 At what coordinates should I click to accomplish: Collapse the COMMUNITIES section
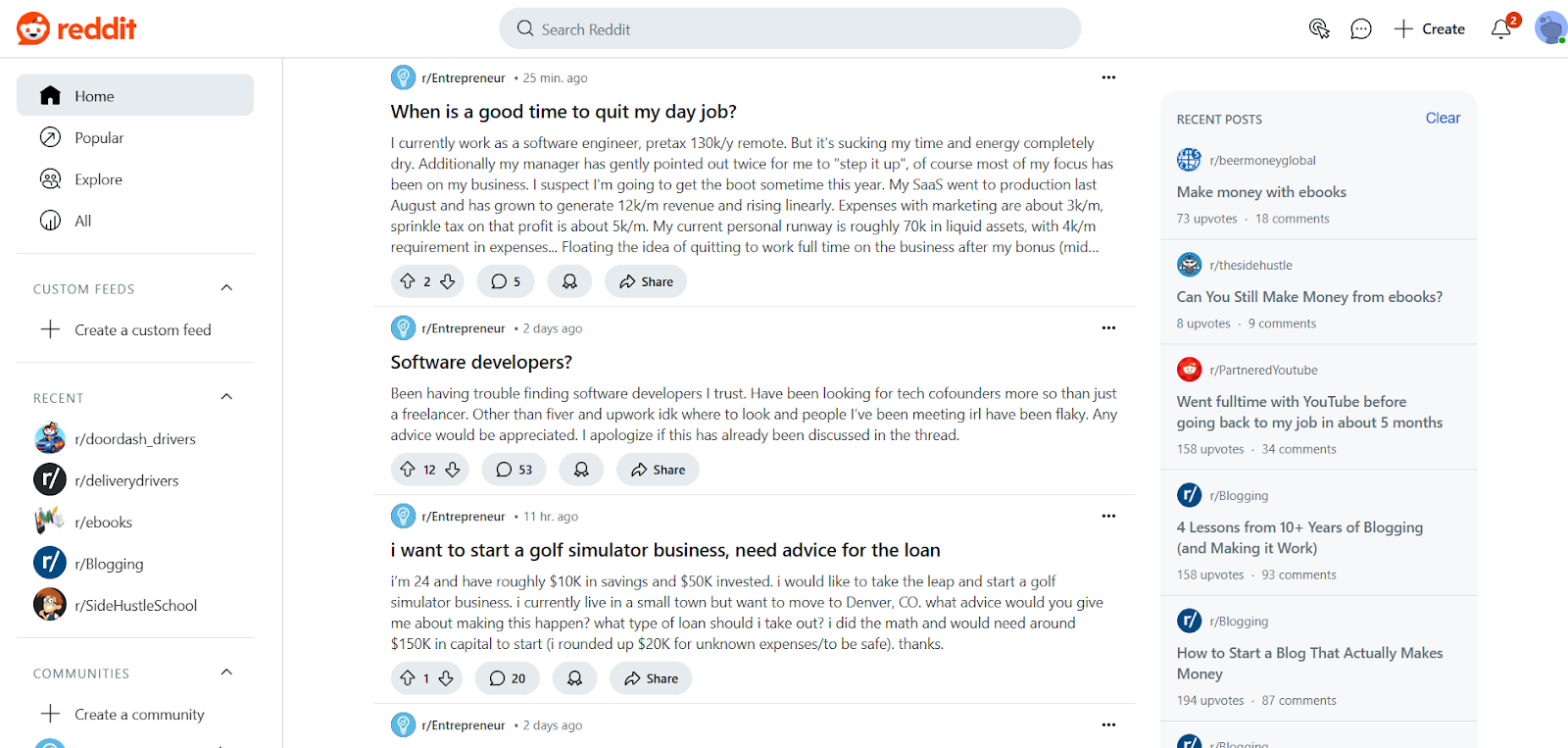pyautogui.click(x=226, y=673)
